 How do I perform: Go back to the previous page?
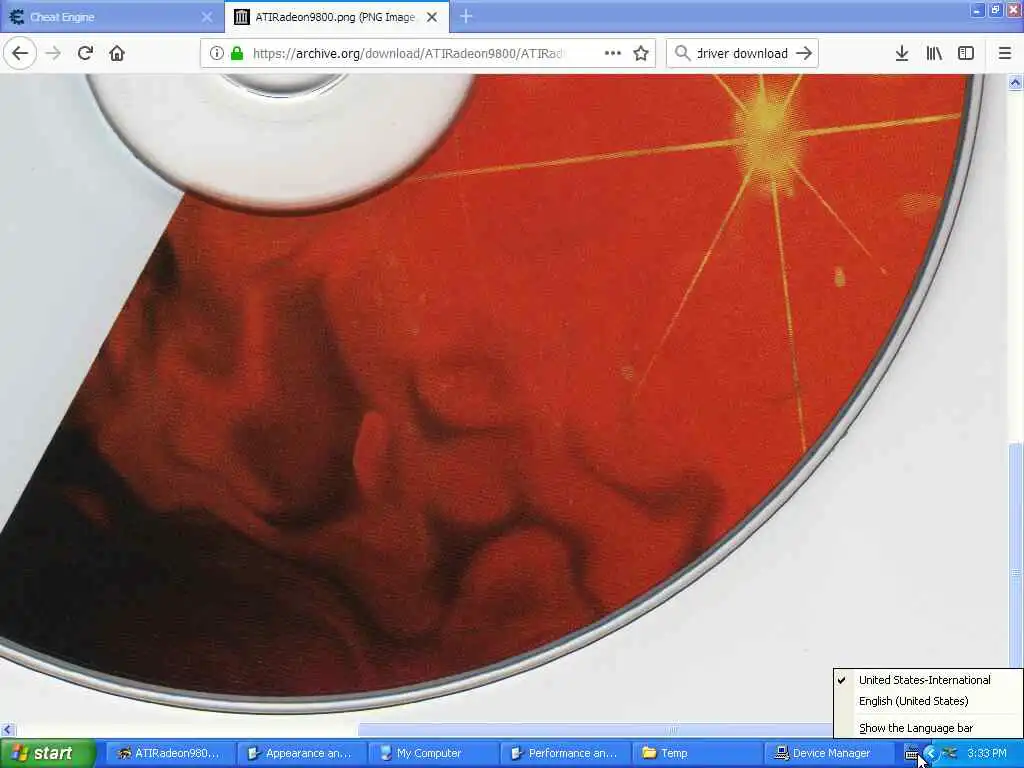(x=20, y=54)
